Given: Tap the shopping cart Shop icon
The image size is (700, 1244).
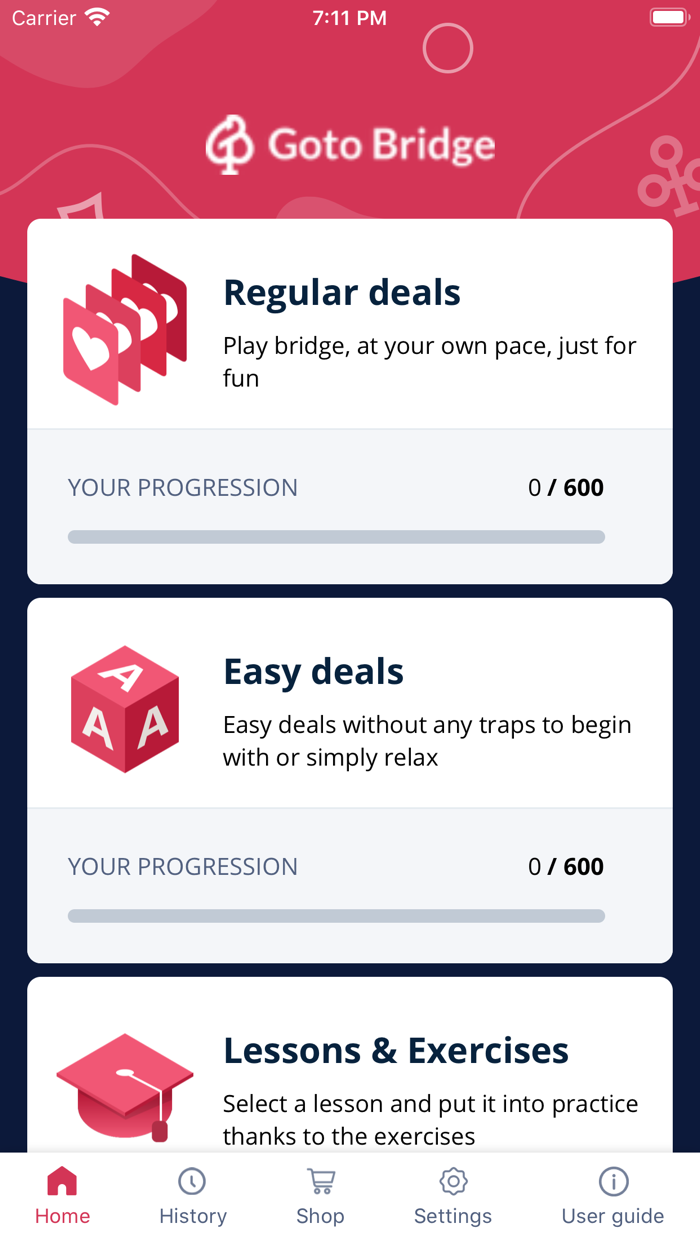Looking at the screenshot, I should pos(321,1182).
